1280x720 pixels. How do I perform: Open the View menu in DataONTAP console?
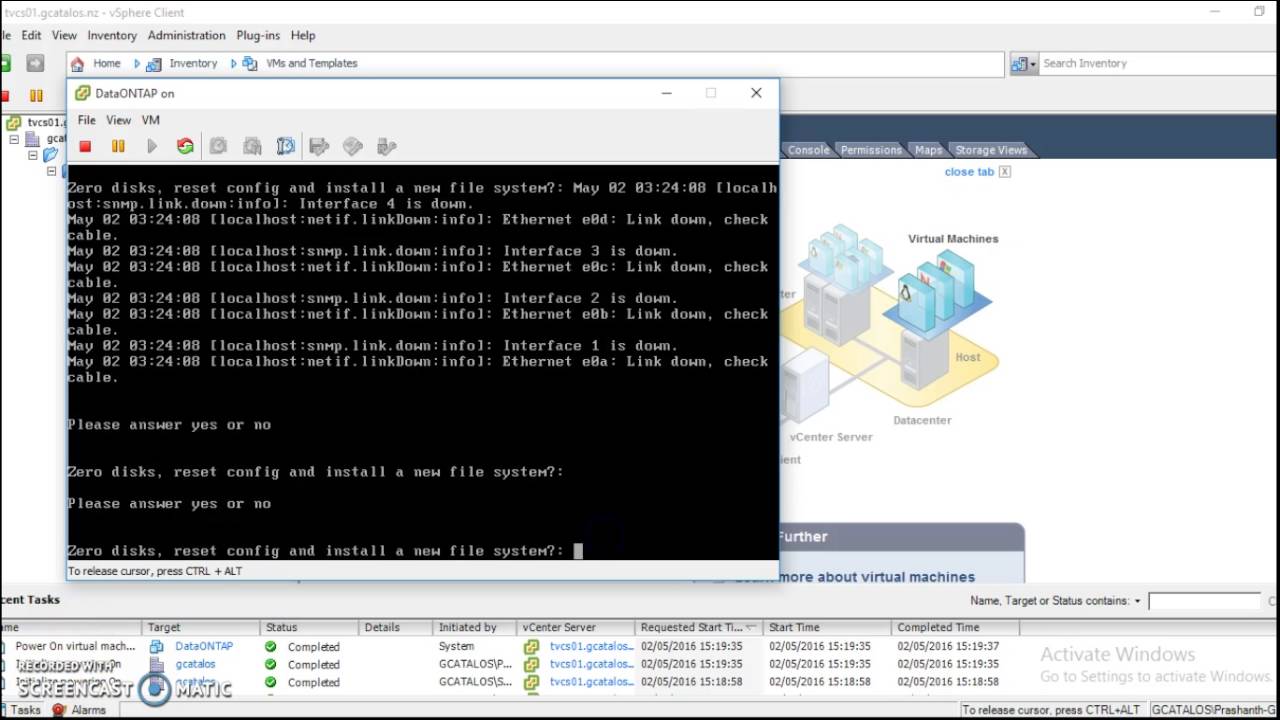coord(118,120)
